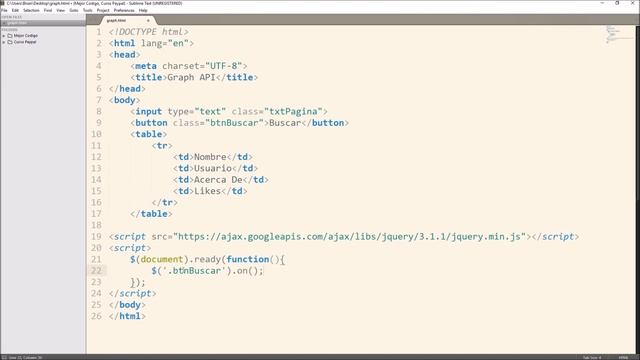Click the closing html tag on line 26

(127, 316)
